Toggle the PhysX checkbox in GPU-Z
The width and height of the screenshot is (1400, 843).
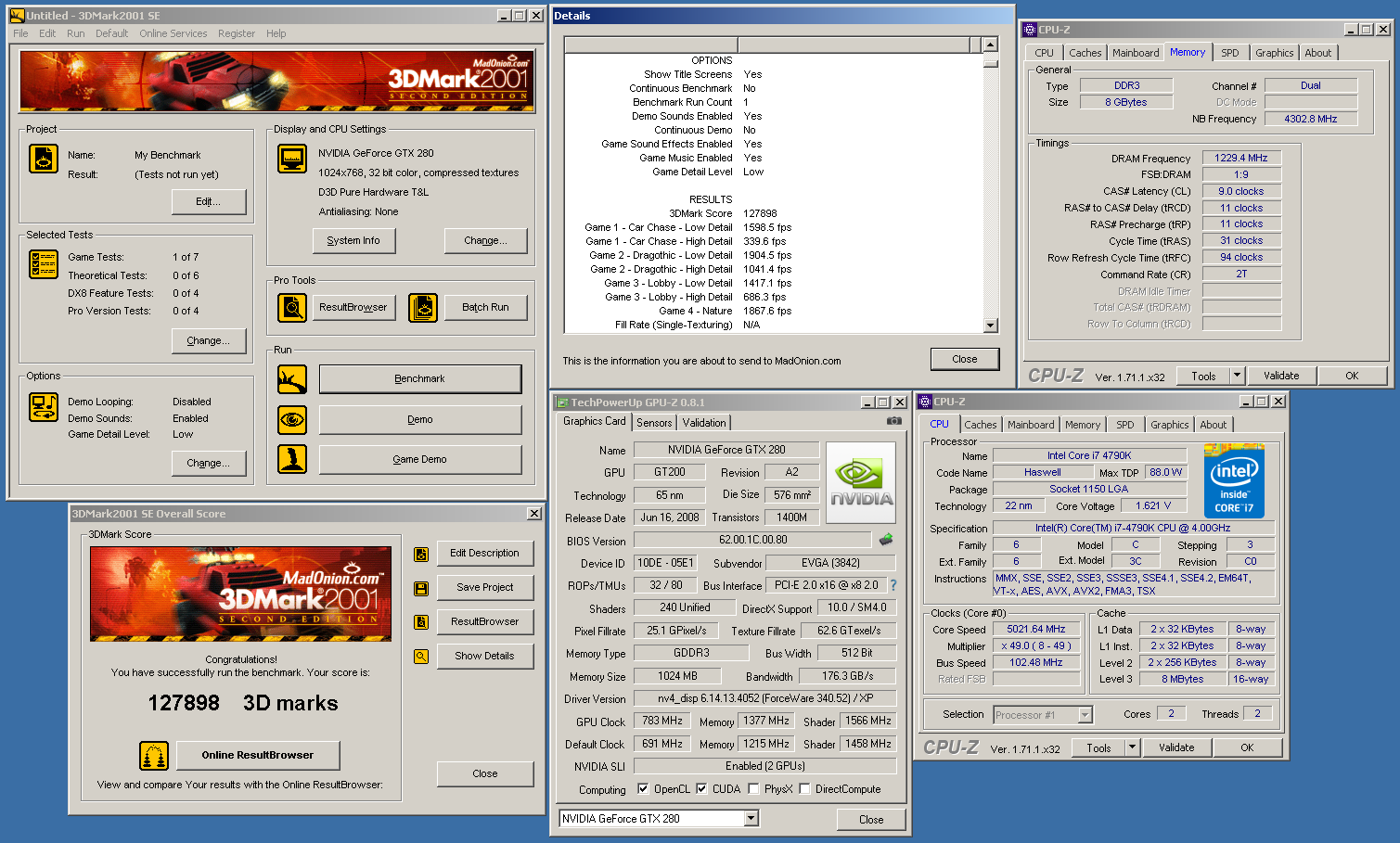753,789
